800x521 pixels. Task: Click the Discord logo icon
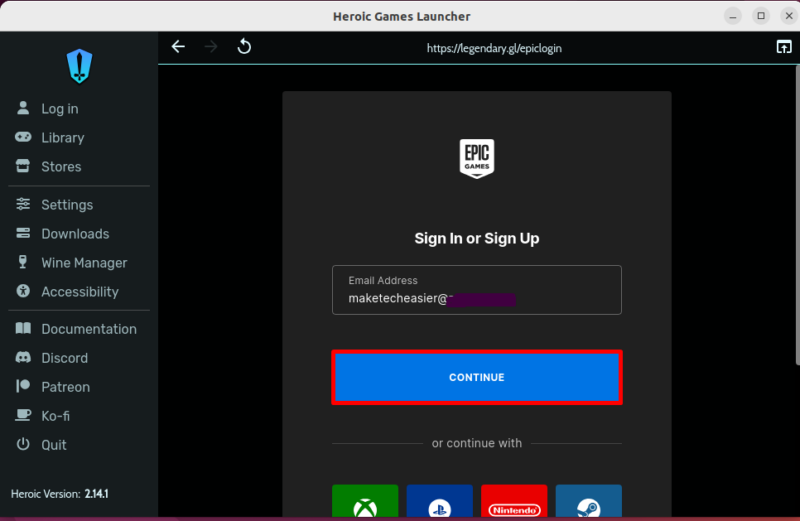(23, 357)
